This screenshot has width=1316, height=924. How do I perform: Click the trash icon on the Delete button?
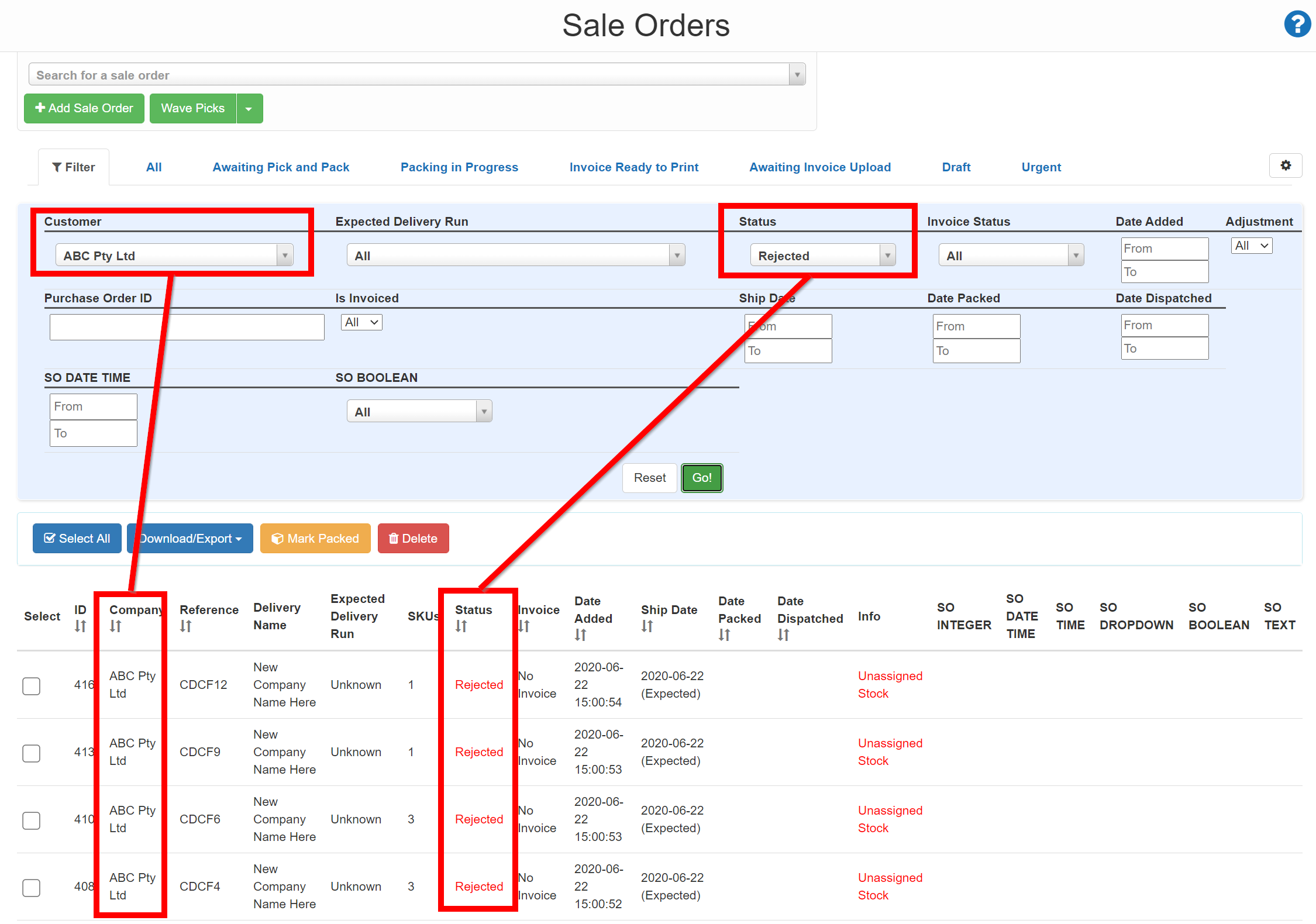point(393,538)
